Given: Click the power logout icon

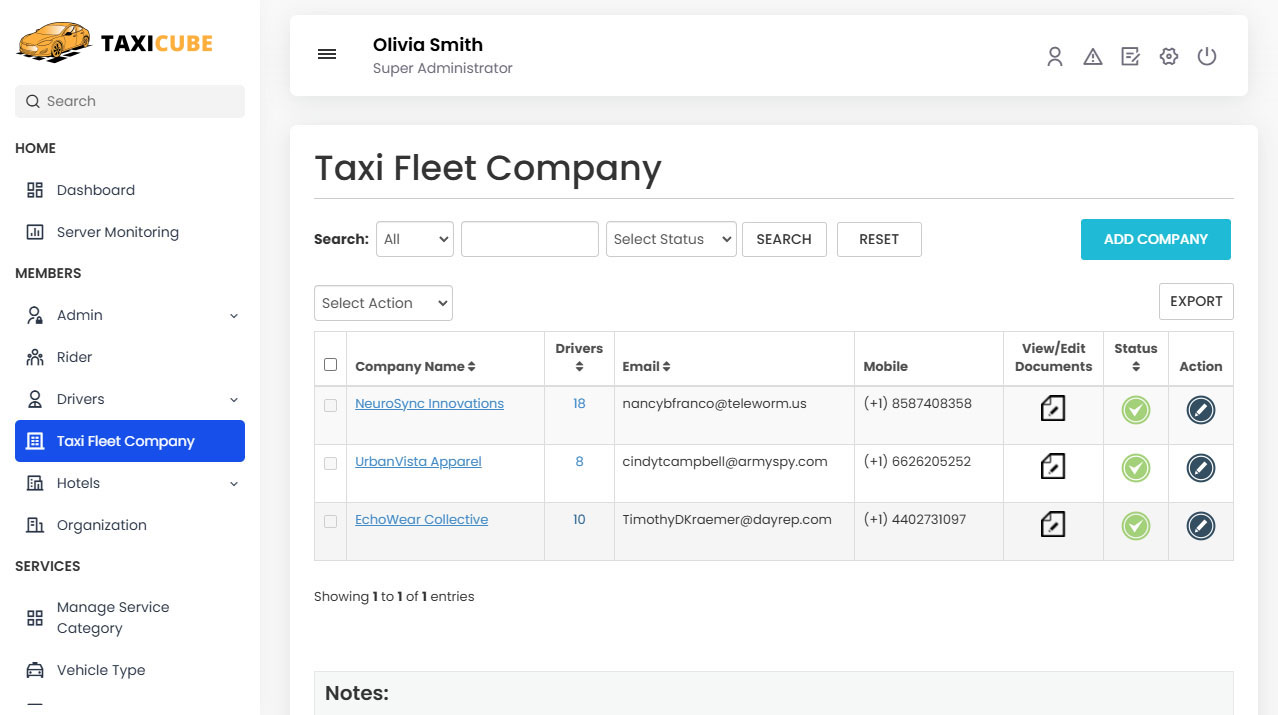Looking at the screenshot, I should pyautogui.click(x=1206, y=57).
